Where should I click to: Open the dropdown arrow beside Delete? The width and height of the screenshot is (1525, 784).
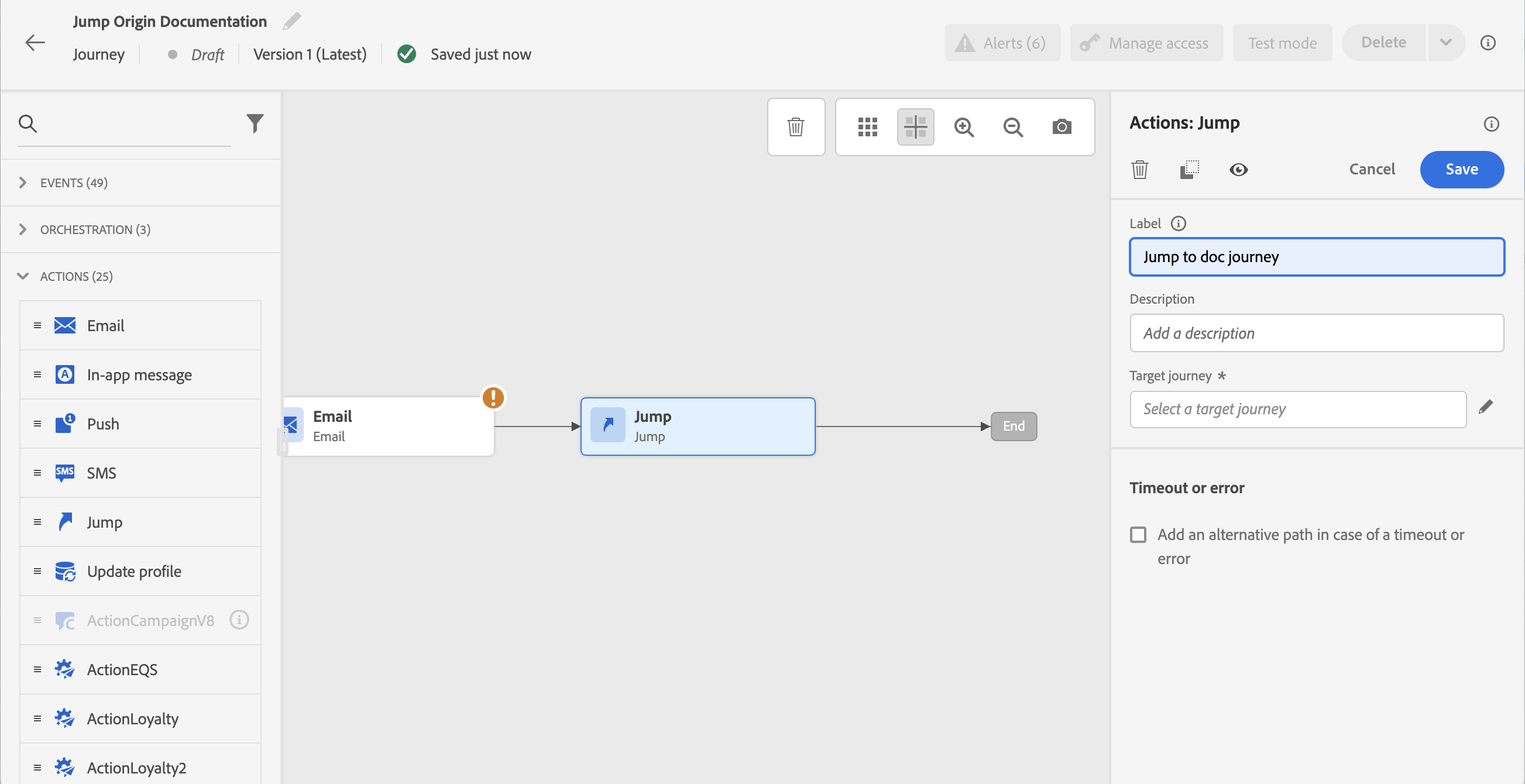point(1445,43)
